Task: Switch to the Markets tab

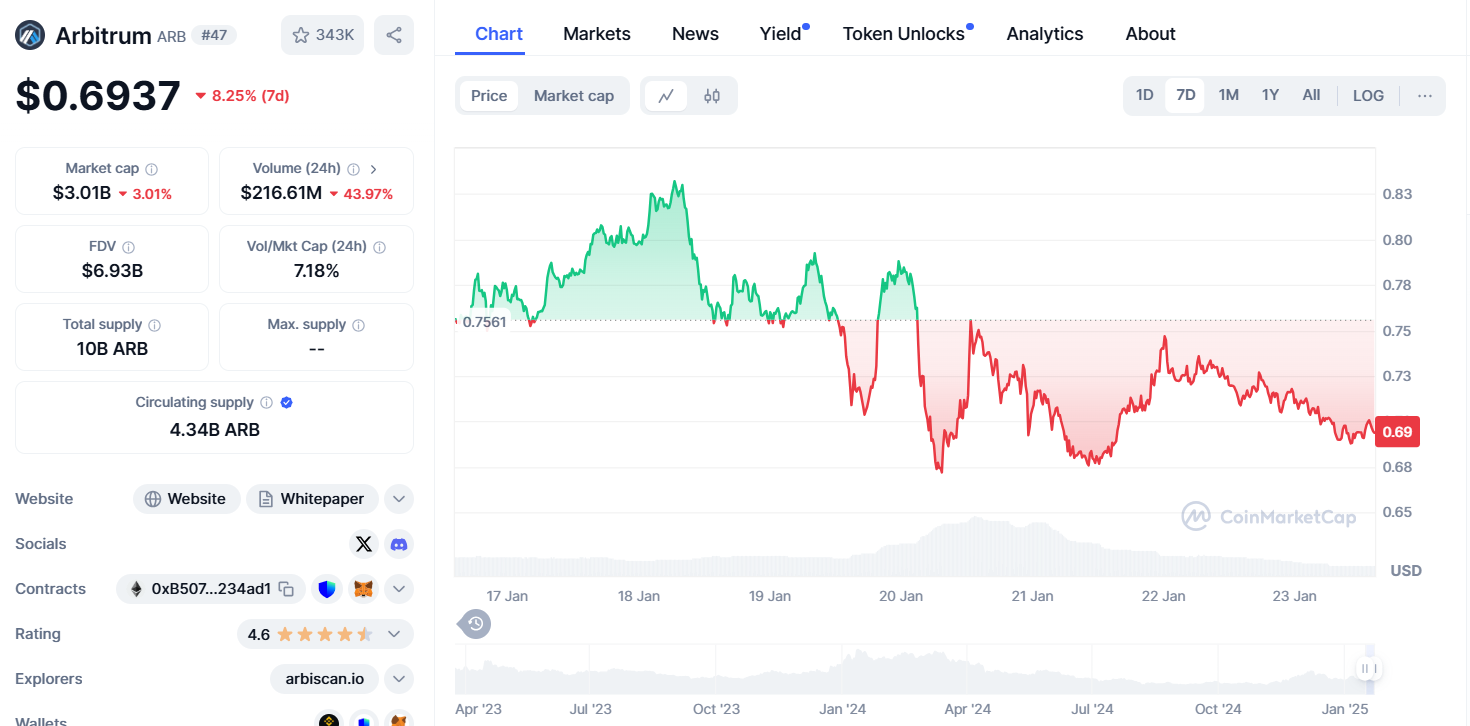Action: (597, 34)
